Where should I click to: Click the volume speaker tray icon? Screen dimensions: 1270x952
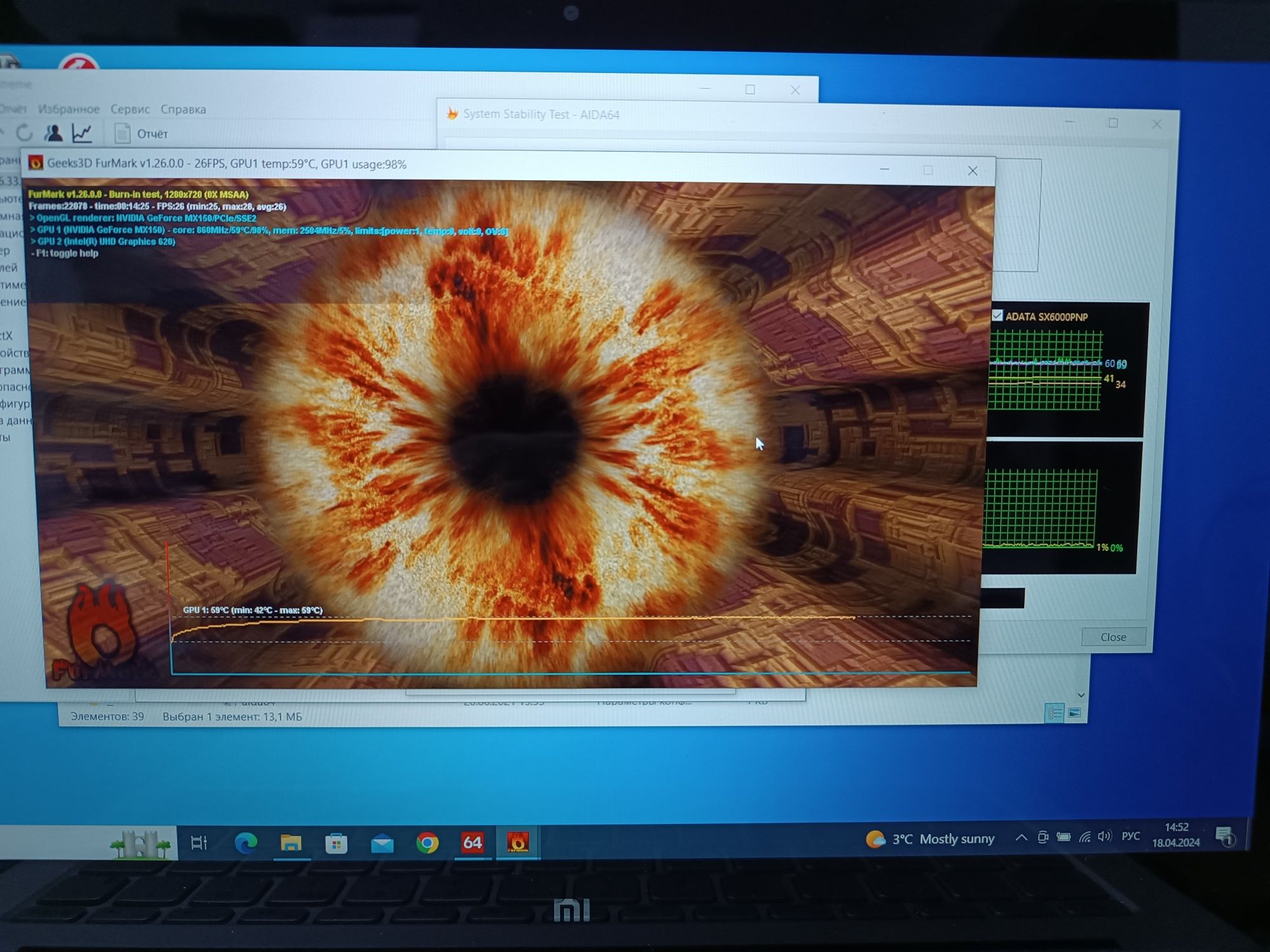tap(1105, 836)
